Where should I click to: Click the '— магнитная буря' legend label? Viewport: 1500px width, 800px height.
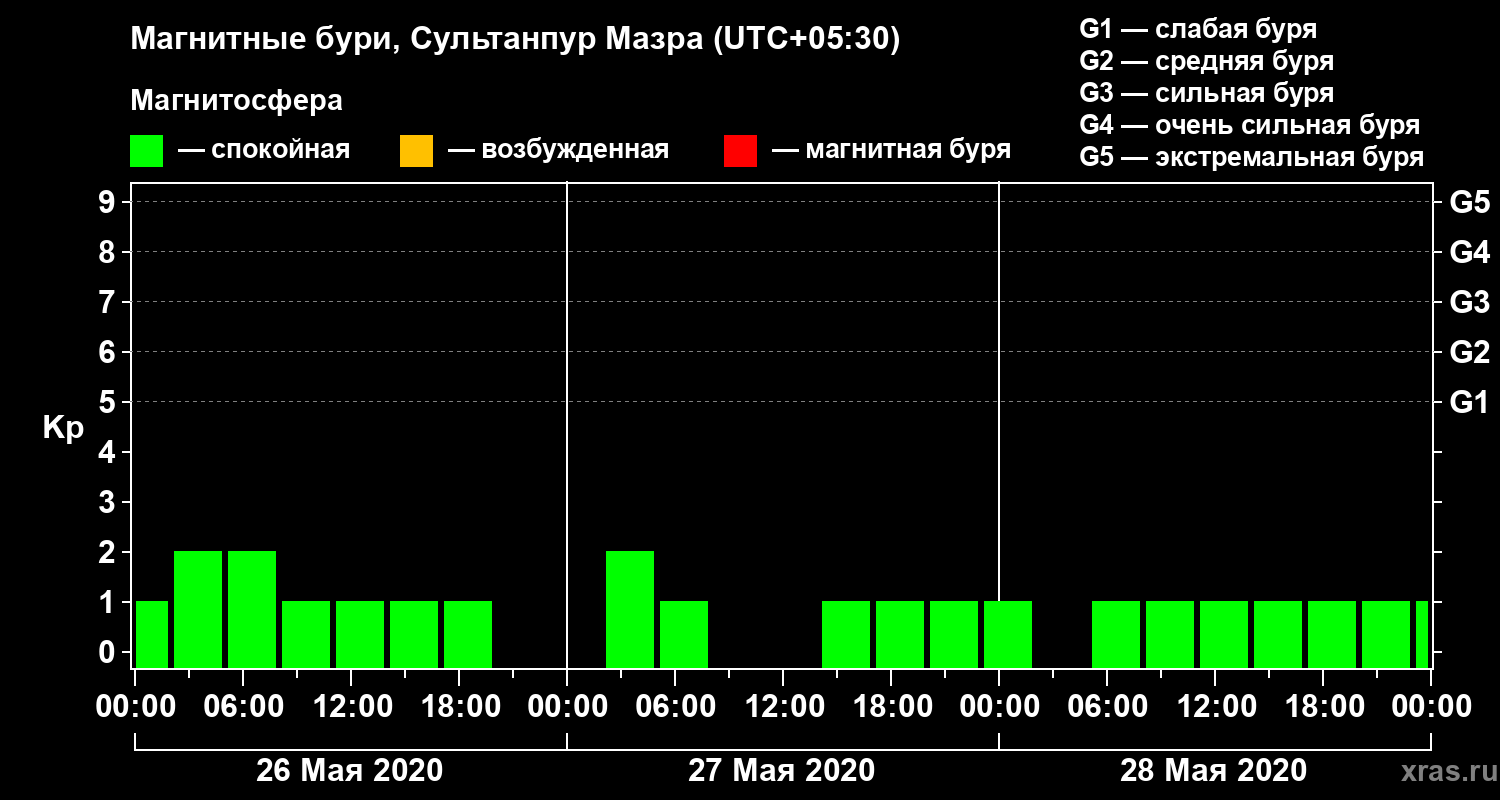pos(892,150)
